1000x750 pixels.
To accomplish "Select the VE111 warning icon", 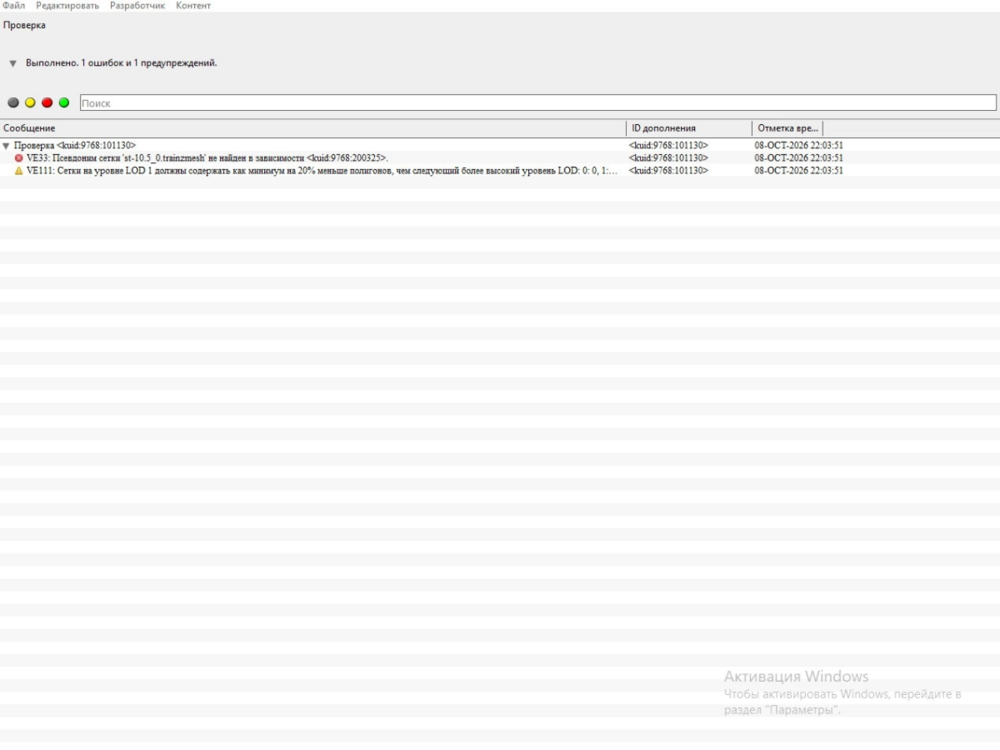I will 19,171.
